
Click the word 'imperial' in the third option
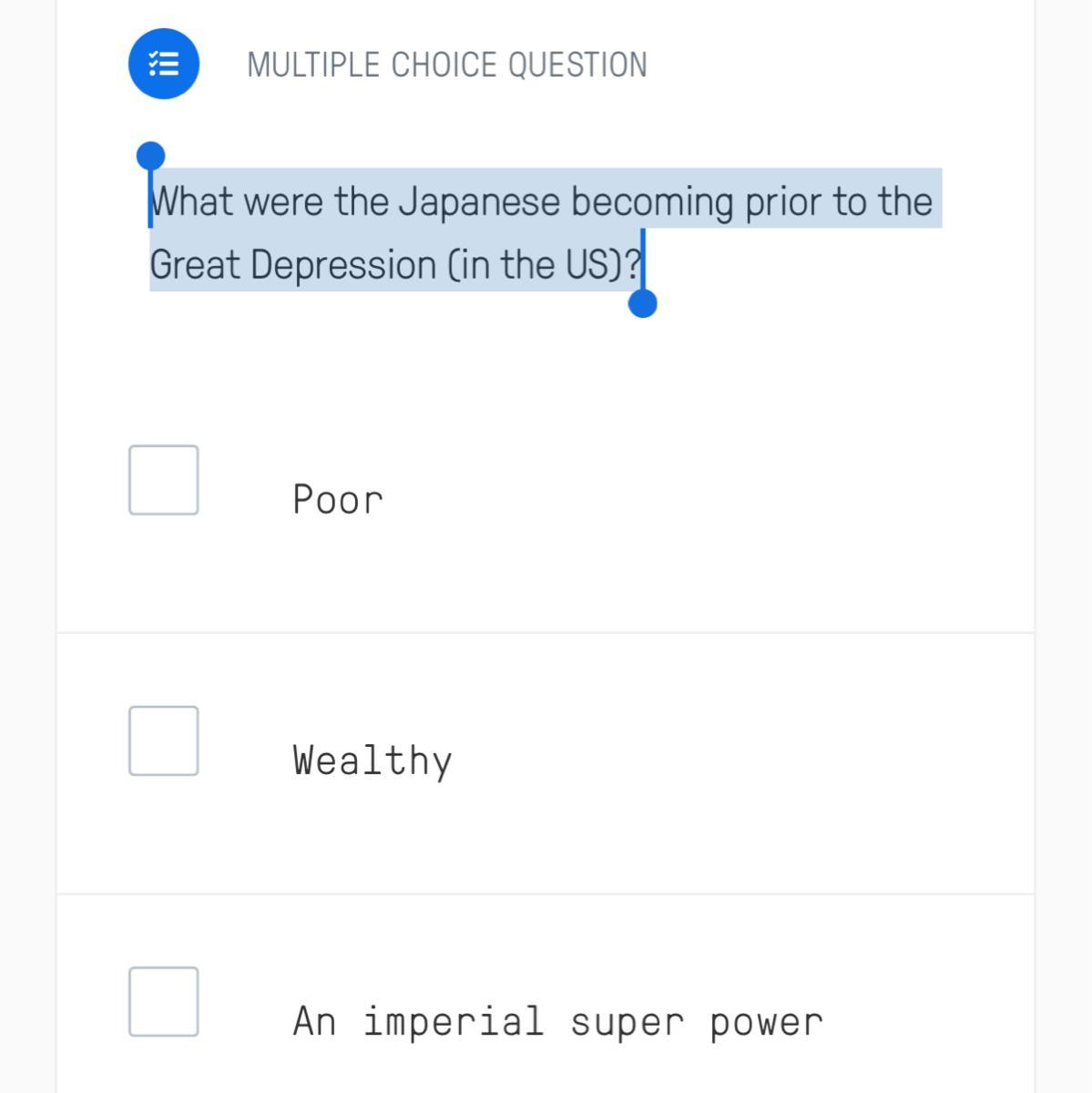[x=453, y=1022]
